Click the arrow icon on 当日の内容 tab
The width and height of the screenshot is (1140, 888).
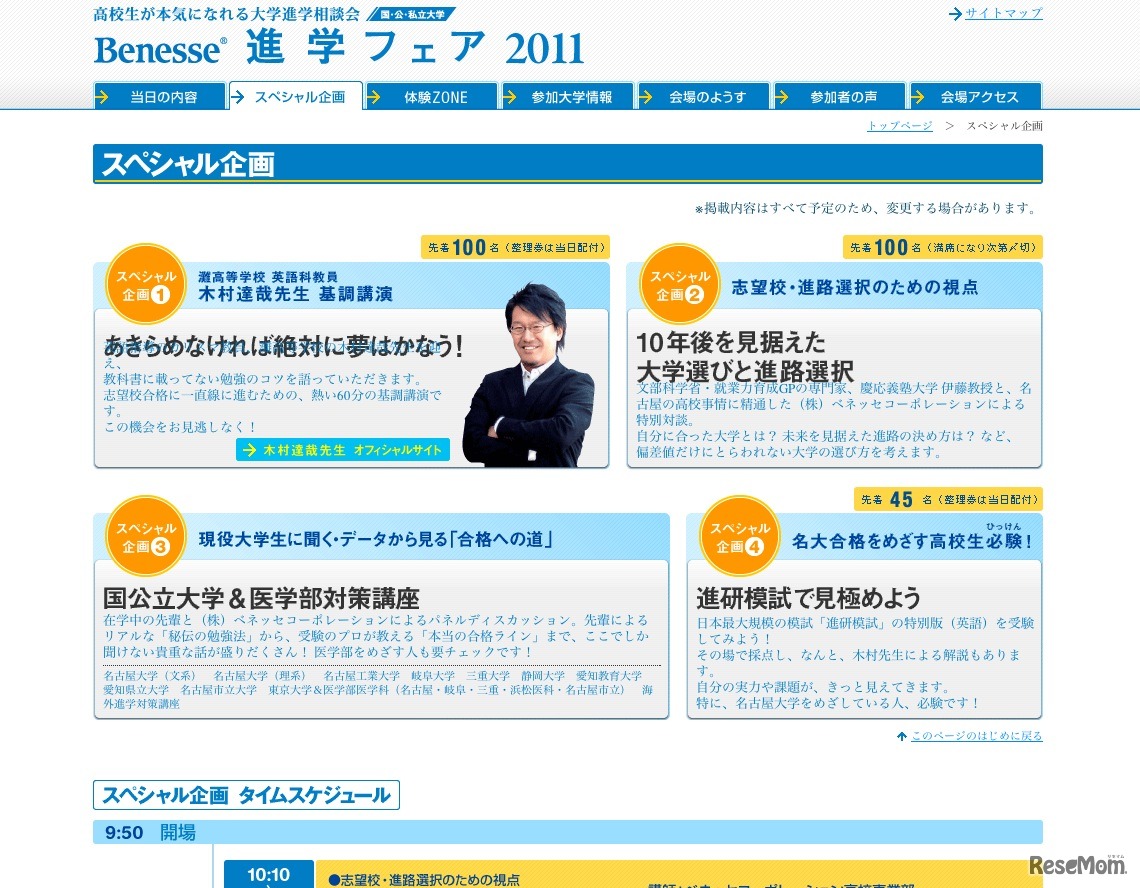coord(103,97)
